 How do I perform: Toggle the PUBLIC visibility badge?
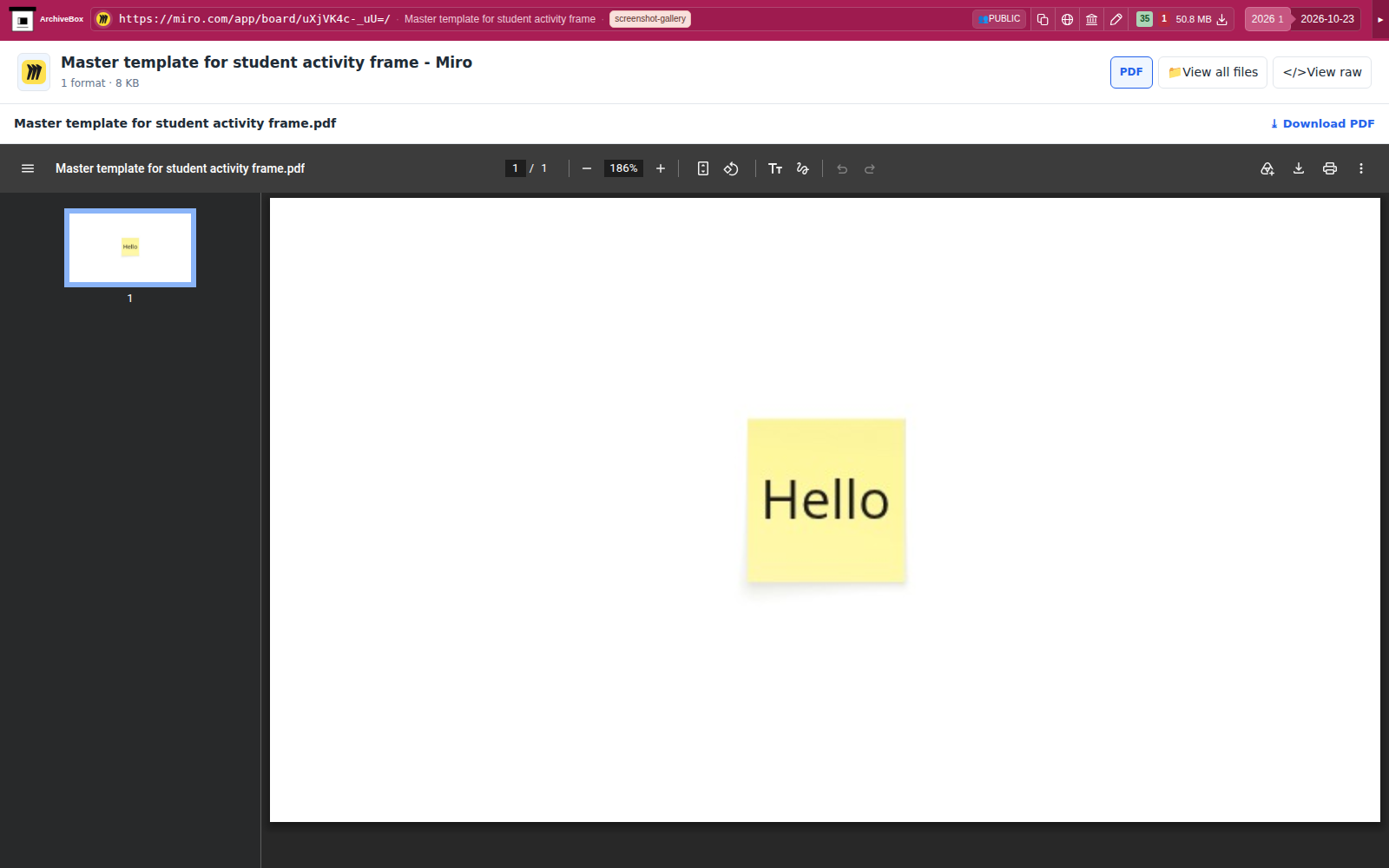pos(999,19)
